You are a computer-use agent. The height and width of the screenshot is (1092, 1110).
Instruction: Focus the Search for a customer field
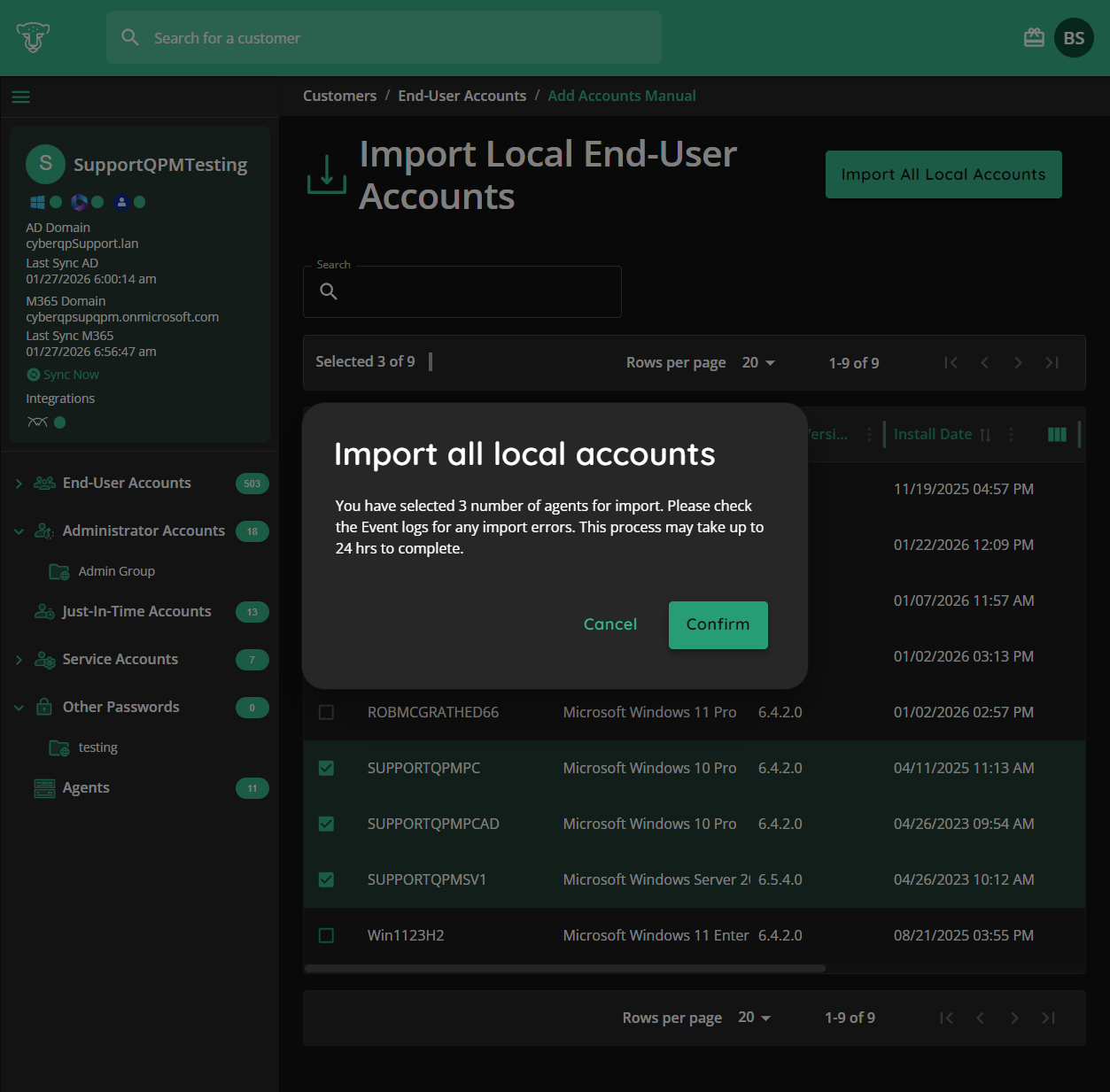click(384, 37)
